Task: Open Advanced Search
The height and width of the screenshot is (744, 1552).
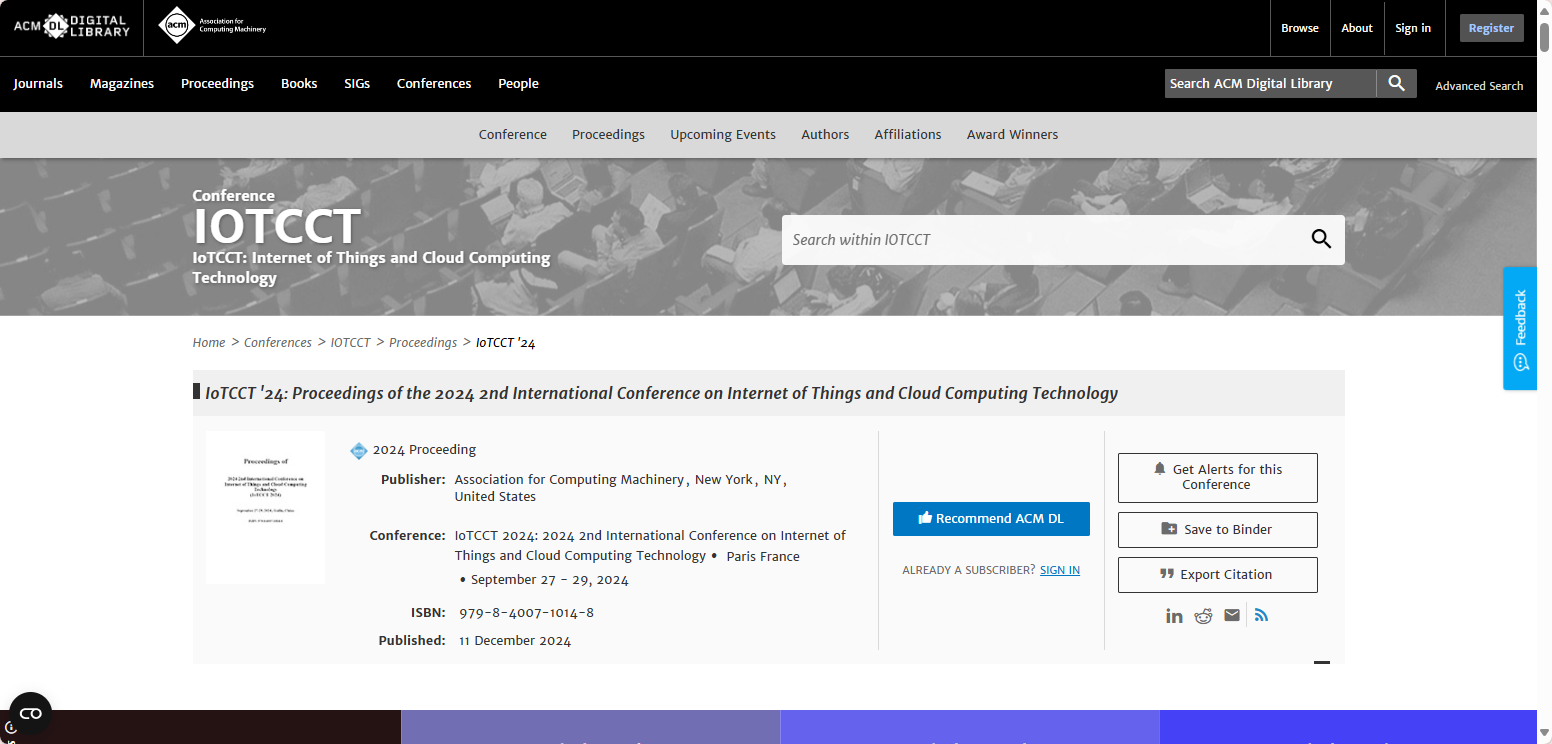Action: tap(1479, 86)
